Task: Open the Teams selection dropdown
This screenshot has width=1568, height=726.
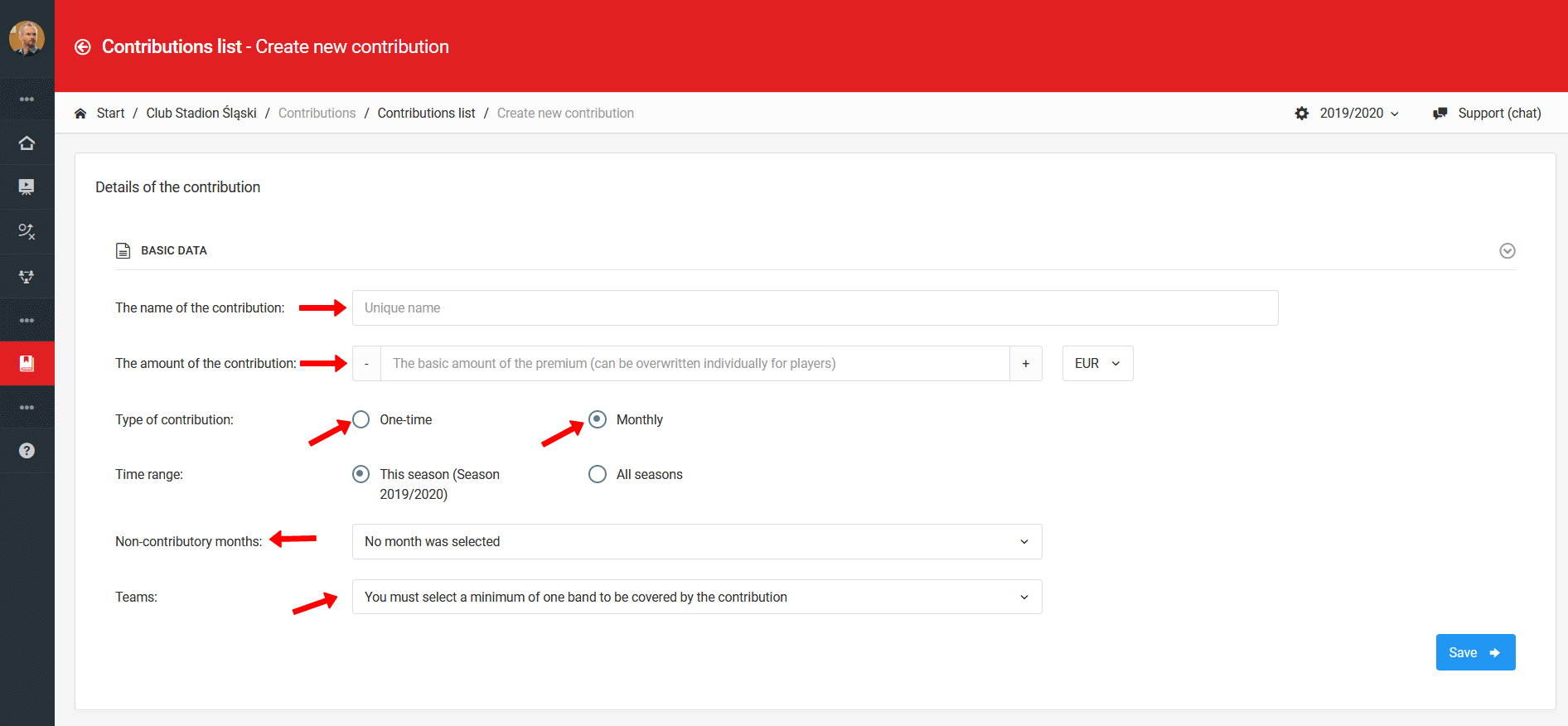Action: coord(696,598)
